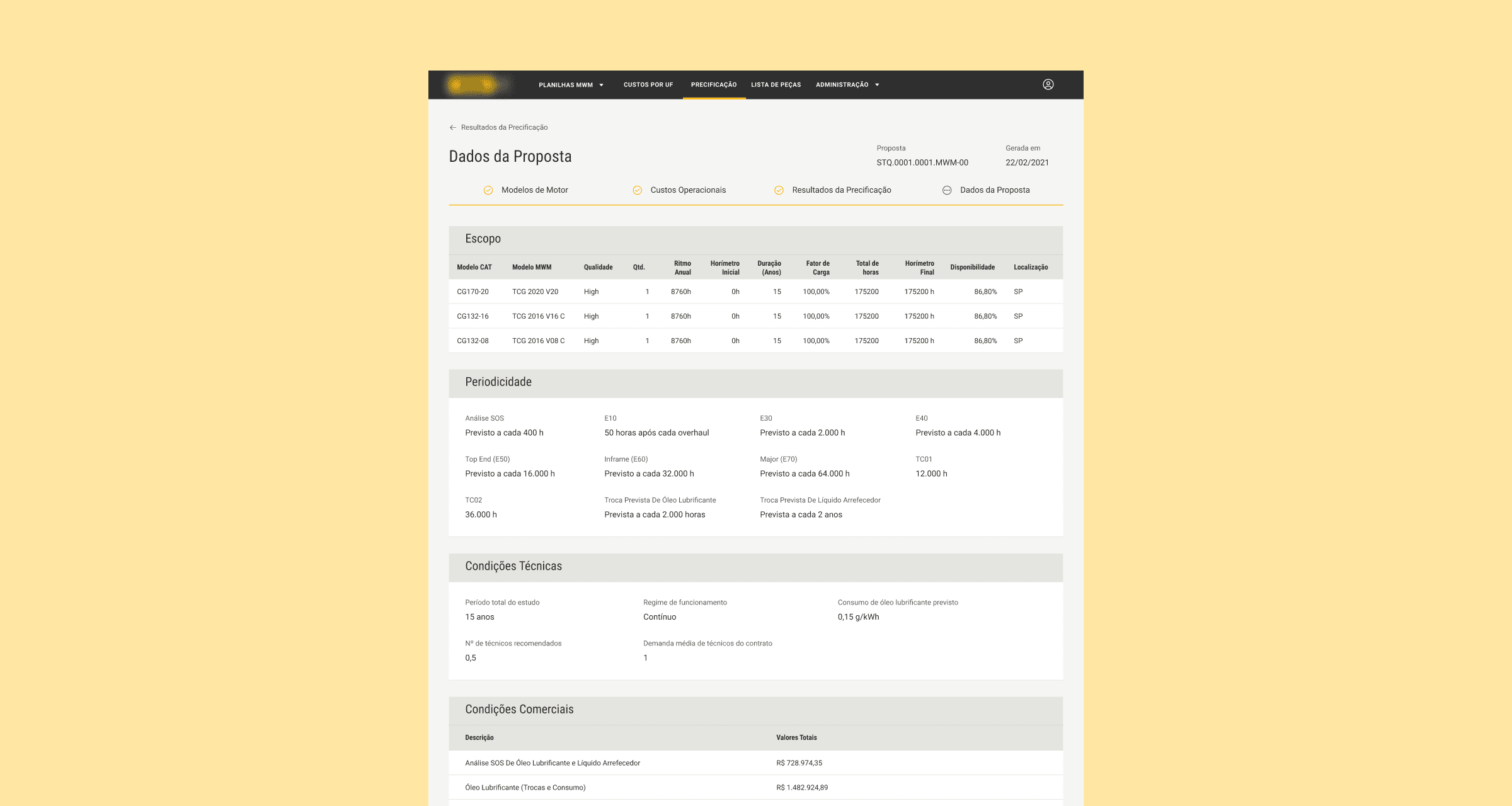Viewport: 1512px width, 806px height.
Task: Select the CG170-20 row in Escopo table
Action: (x=472, y=292)
